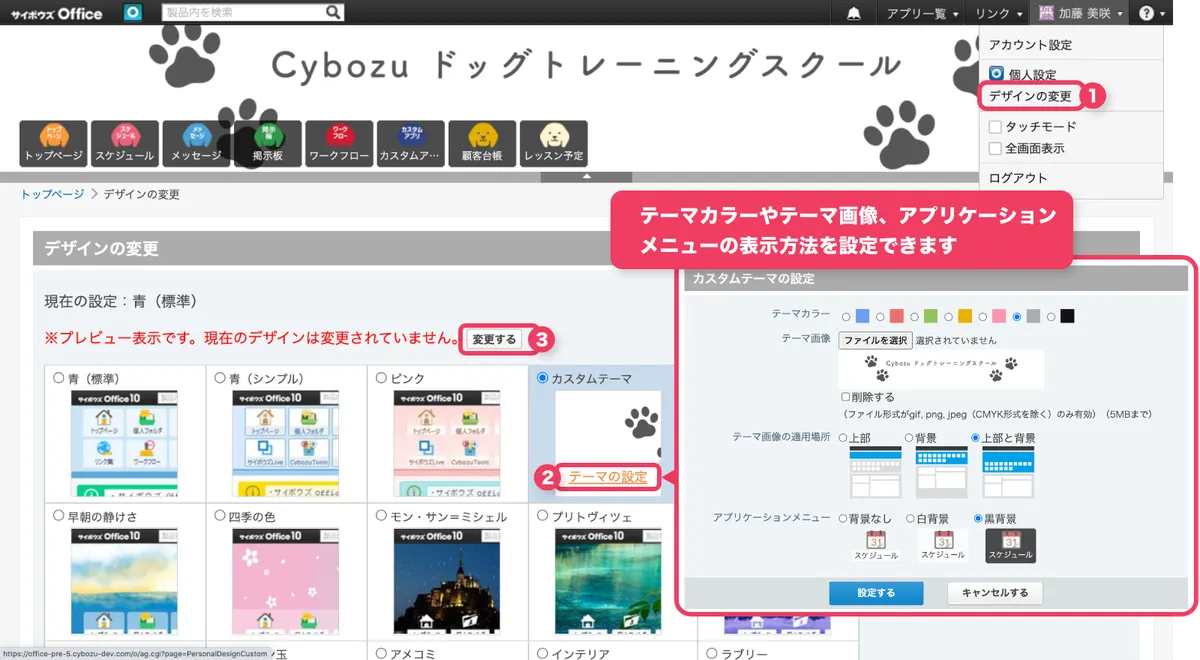Open the 顧客台帳 dog icon
1200x660 pixels.
[482, 143]
